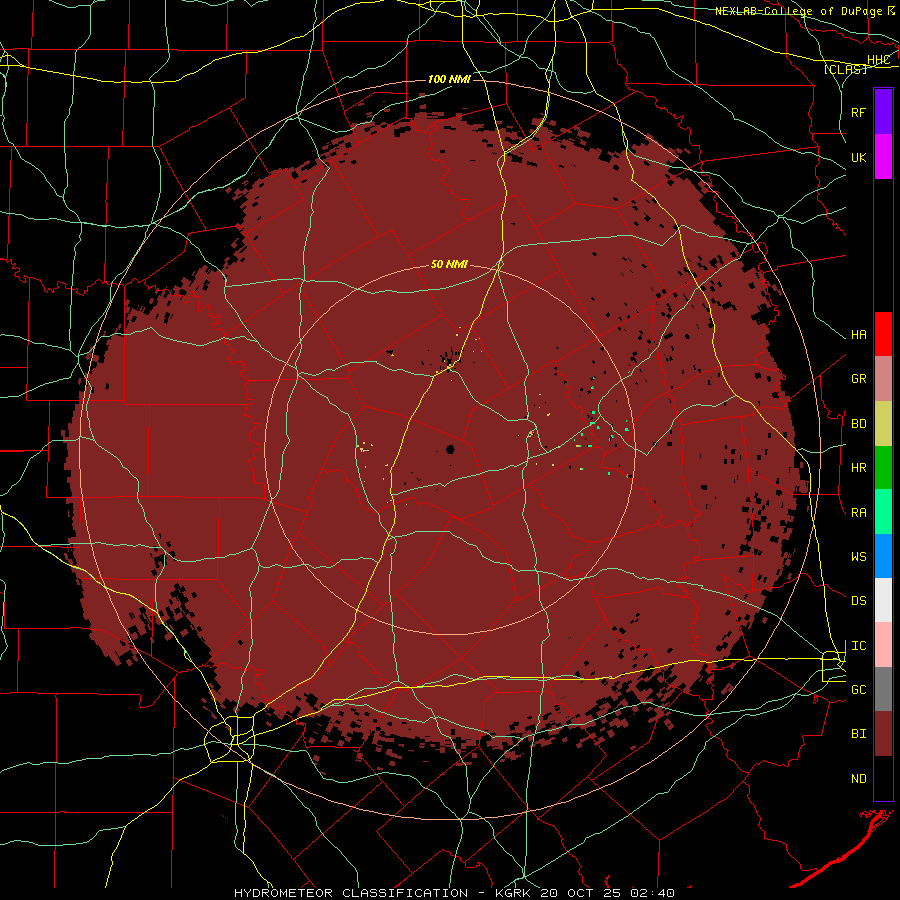Click the ND black legend swatch
Viewport: 900px width, 900px height.
(883, 778)
